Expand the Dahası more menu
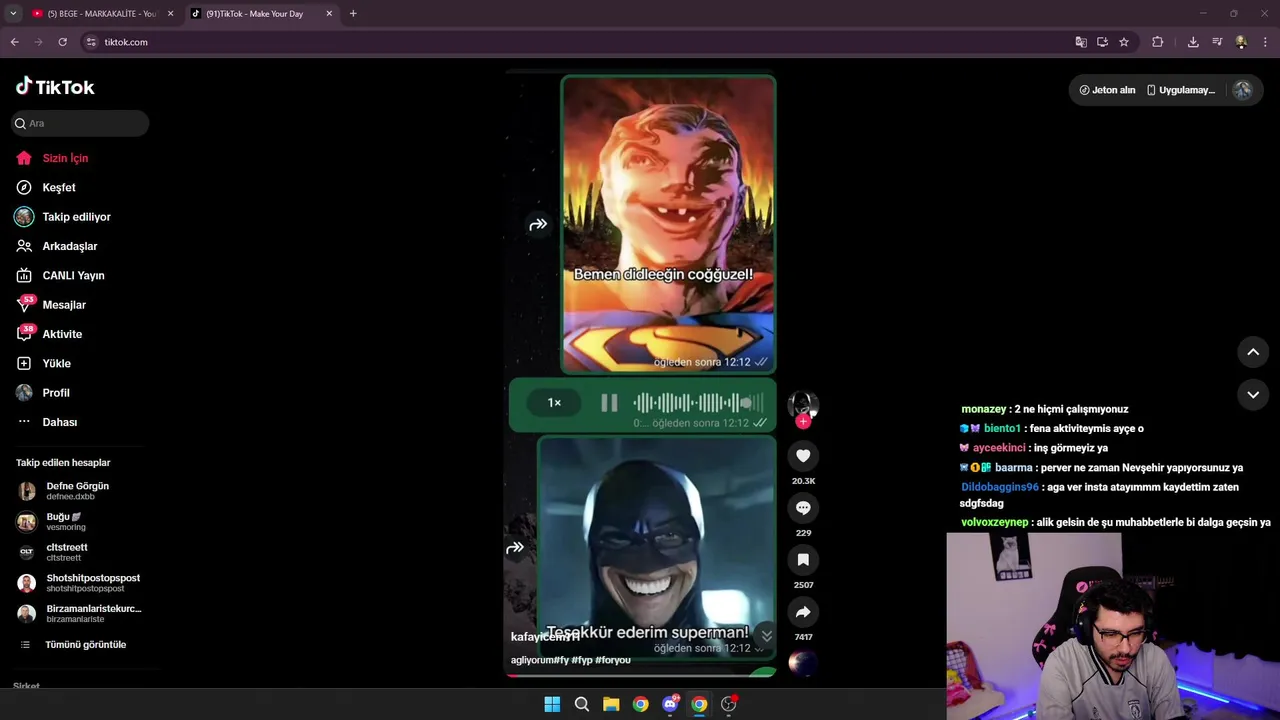 59,422
